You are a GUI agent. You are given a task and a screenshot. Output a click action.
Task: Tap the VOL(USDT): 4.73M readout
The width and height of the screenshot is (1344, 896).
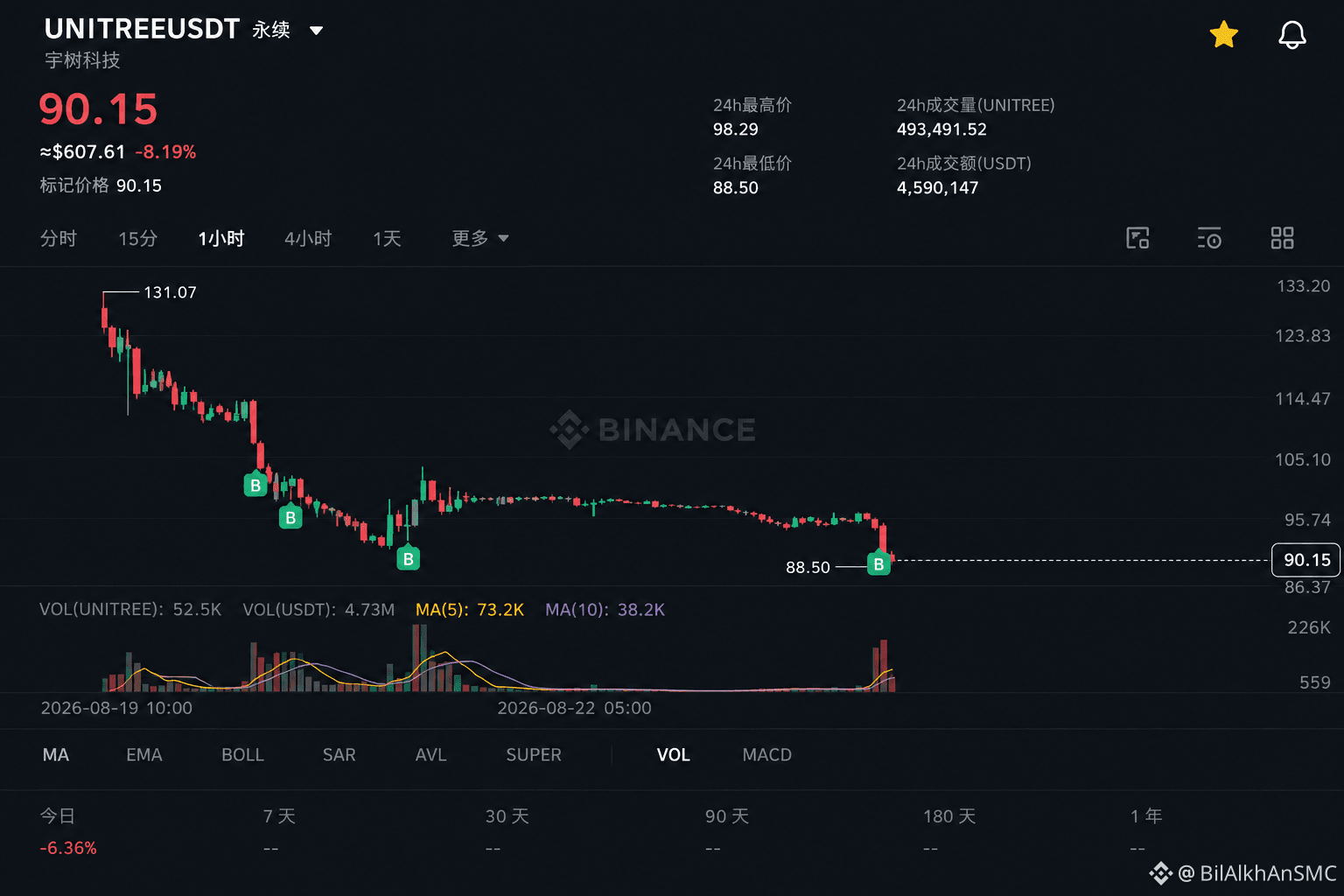pyautogui.click(x=318, y=610)
